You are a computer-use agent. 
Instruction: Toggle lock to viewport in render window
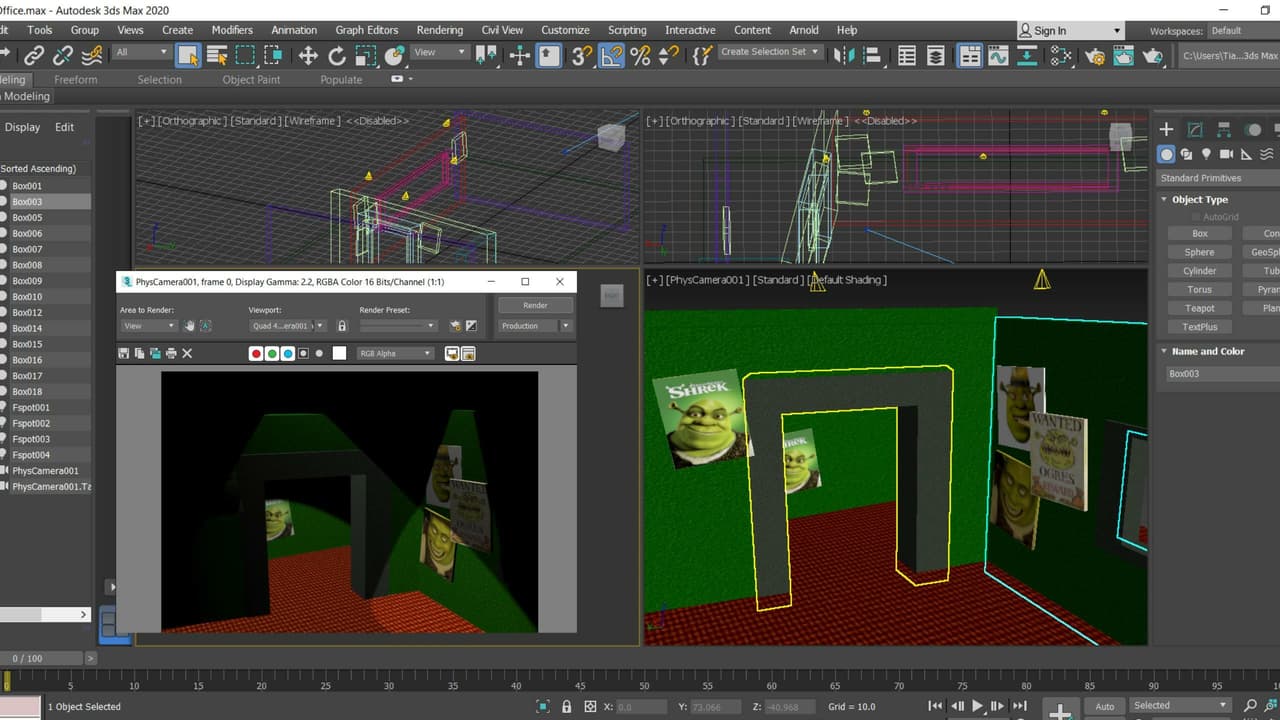coord(342,326)
